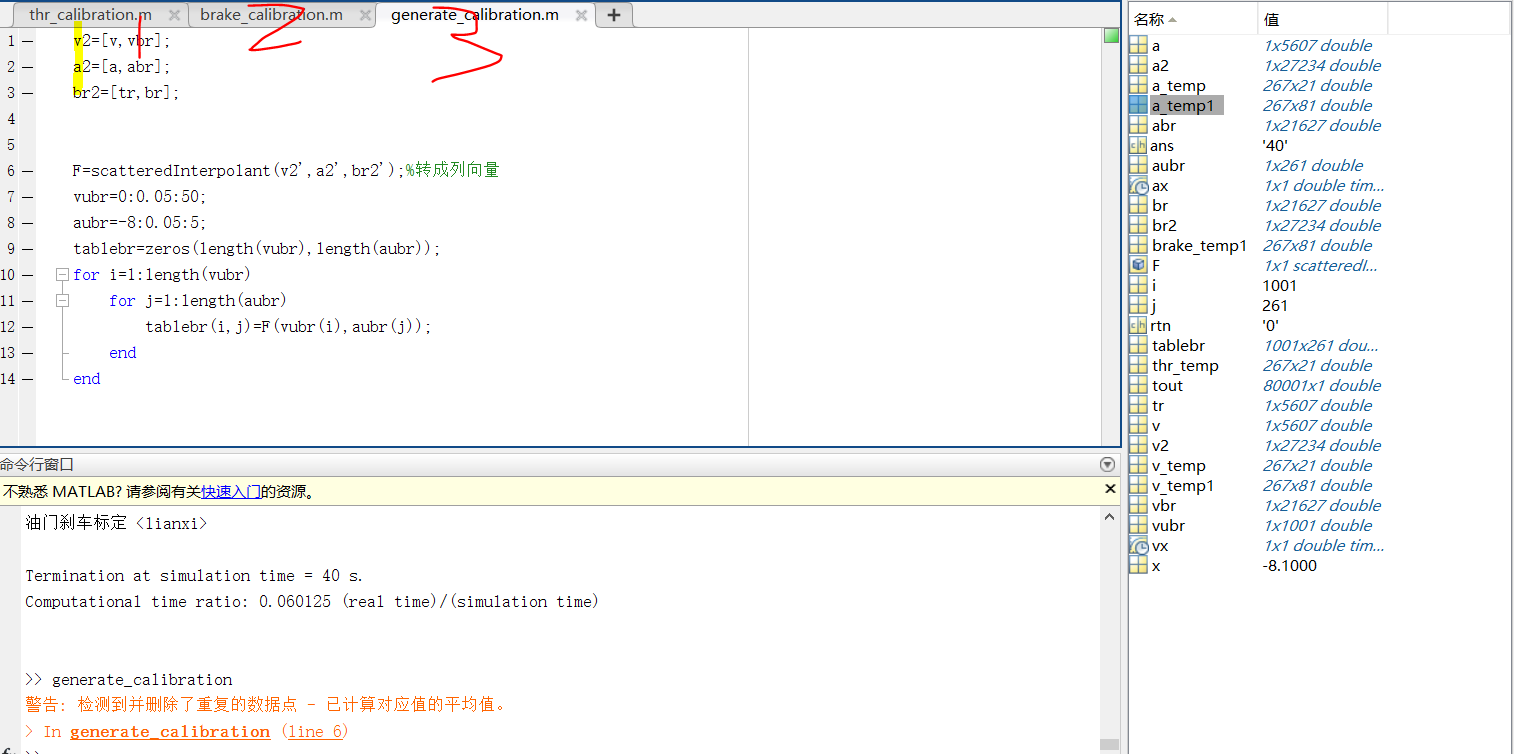
Task: Close the brake_calibration.m tab
Action: (365, 15)
